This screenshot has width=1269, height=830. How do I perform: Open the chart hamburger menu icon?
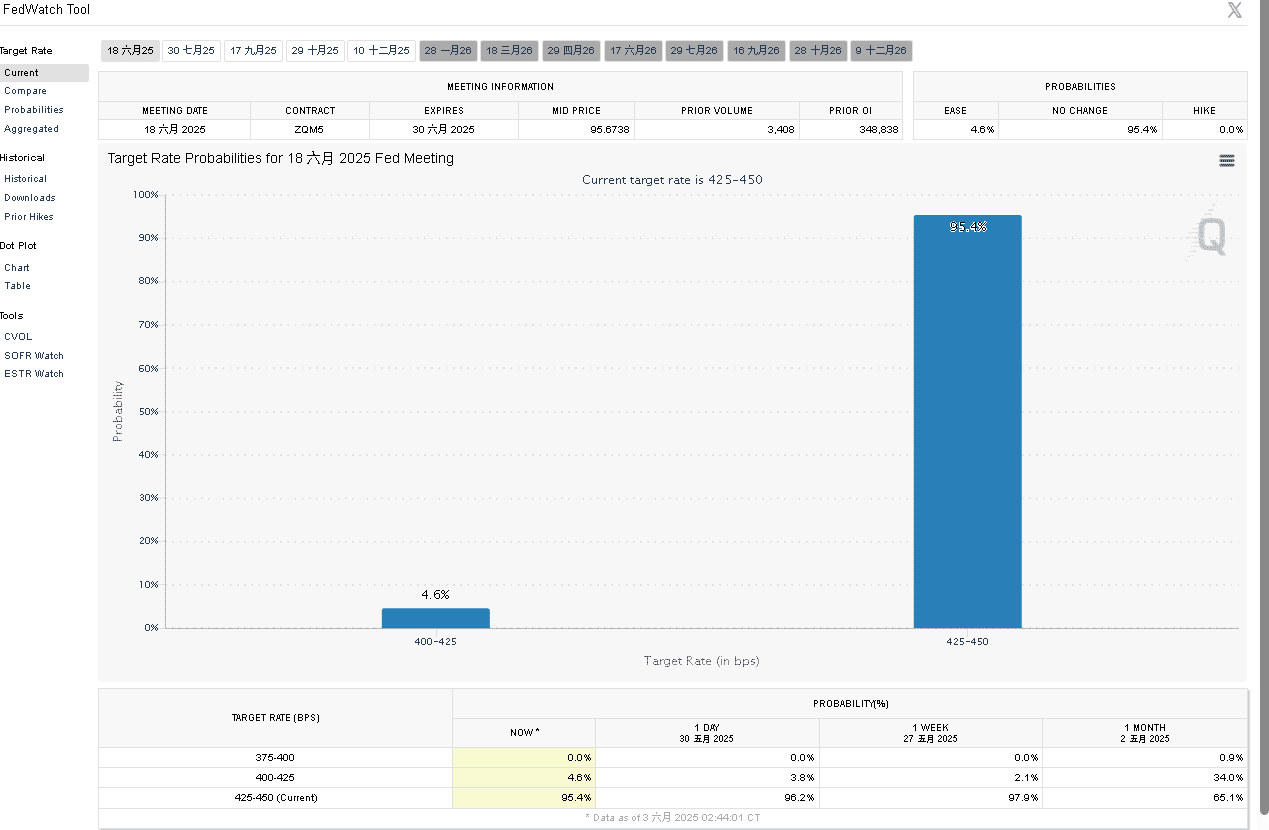tap(1227, 160)
